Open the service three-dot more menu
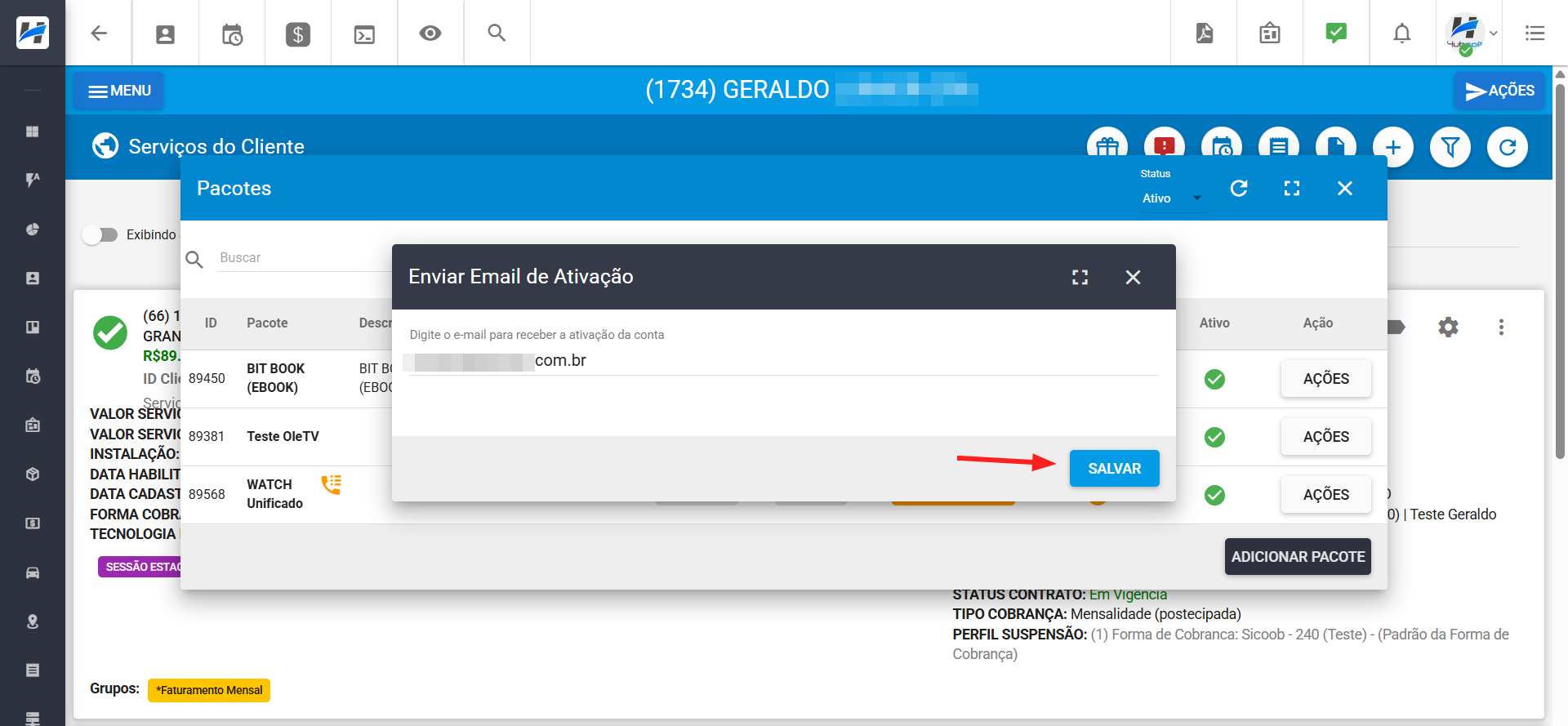The height and width of the screenshot is (726, 1568). pyautogui.click(x=1501, y=327)
